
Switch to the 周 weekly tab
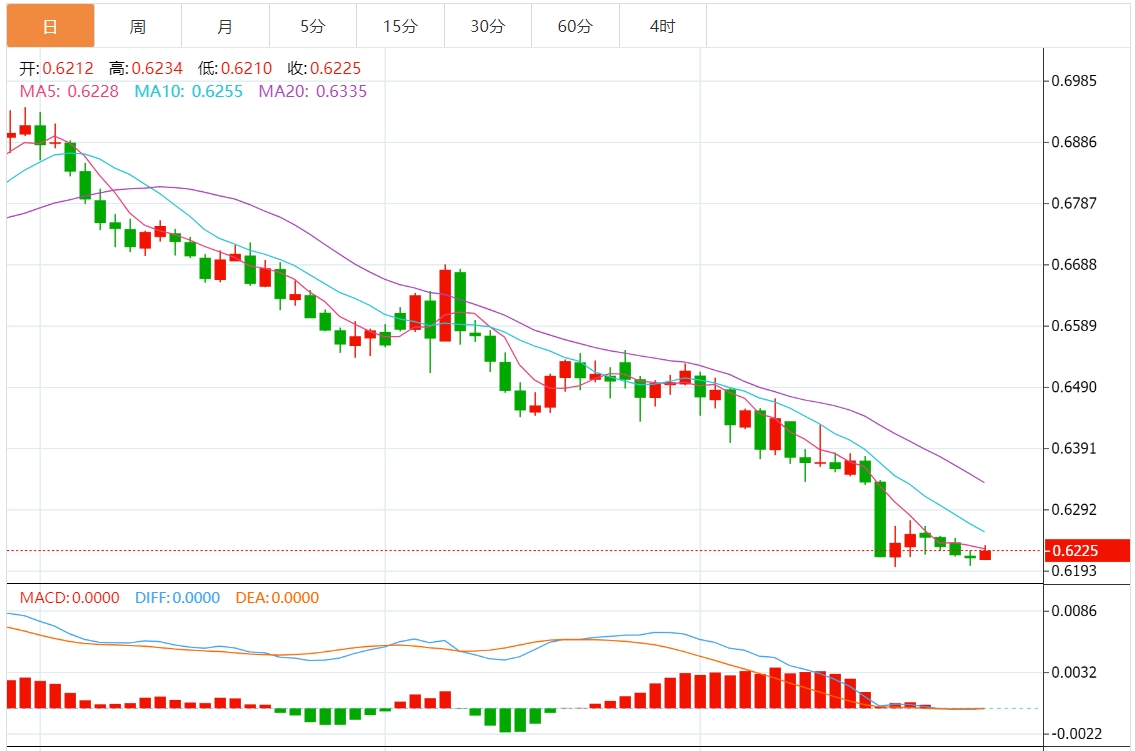pos(138,26)
